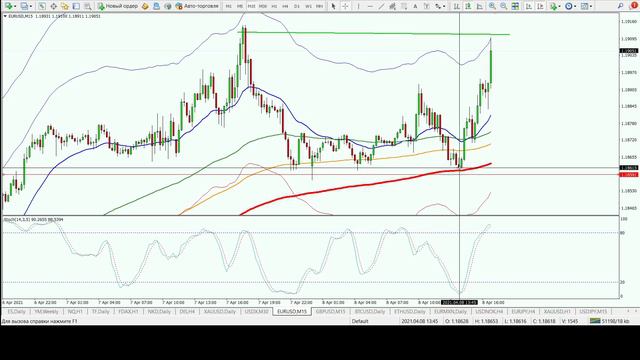Switch timeframe to M30
The image size is (640, 360).
[263, 6]
